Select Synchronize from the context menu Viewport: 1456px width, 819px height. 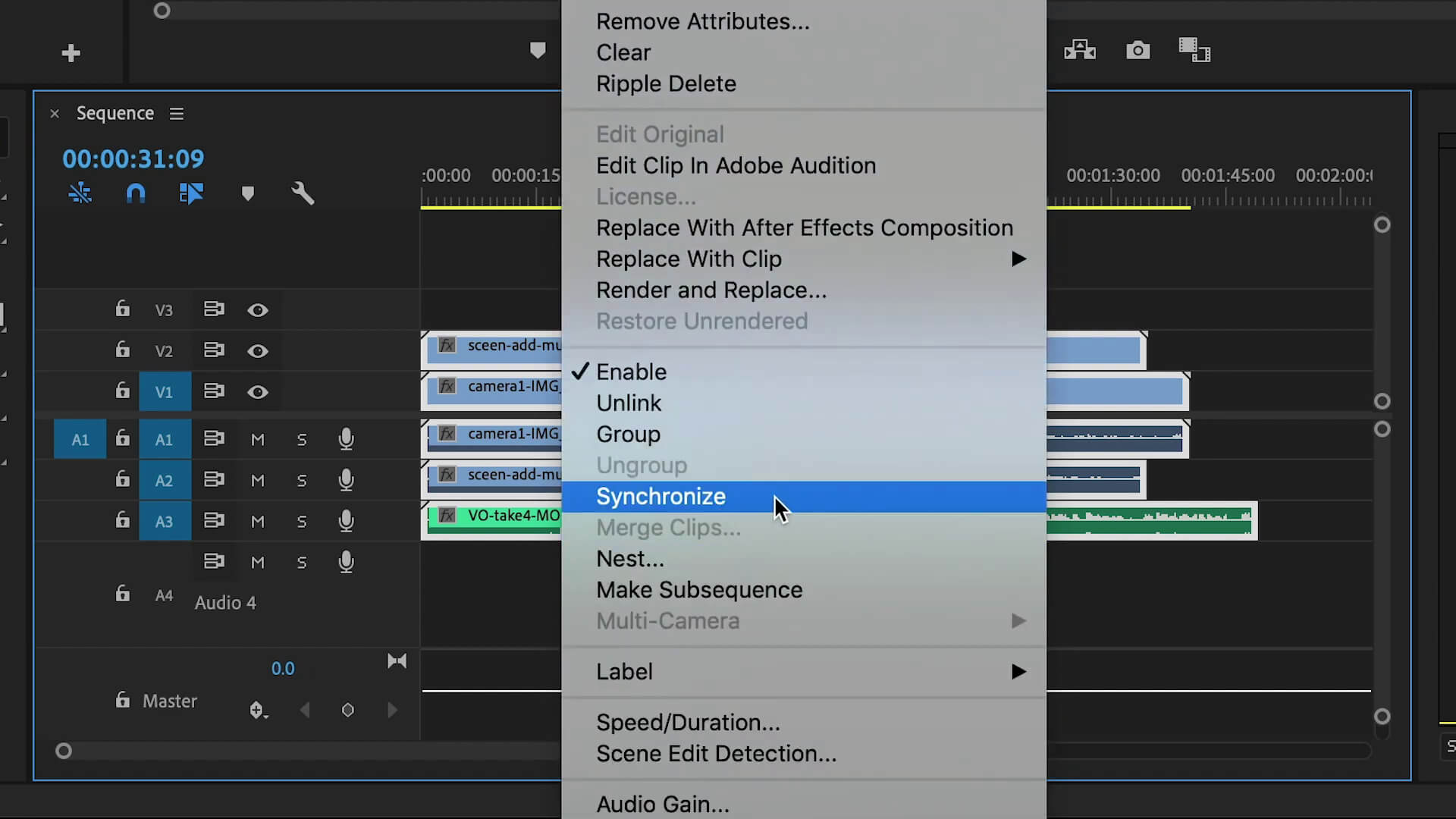point(661,496)
